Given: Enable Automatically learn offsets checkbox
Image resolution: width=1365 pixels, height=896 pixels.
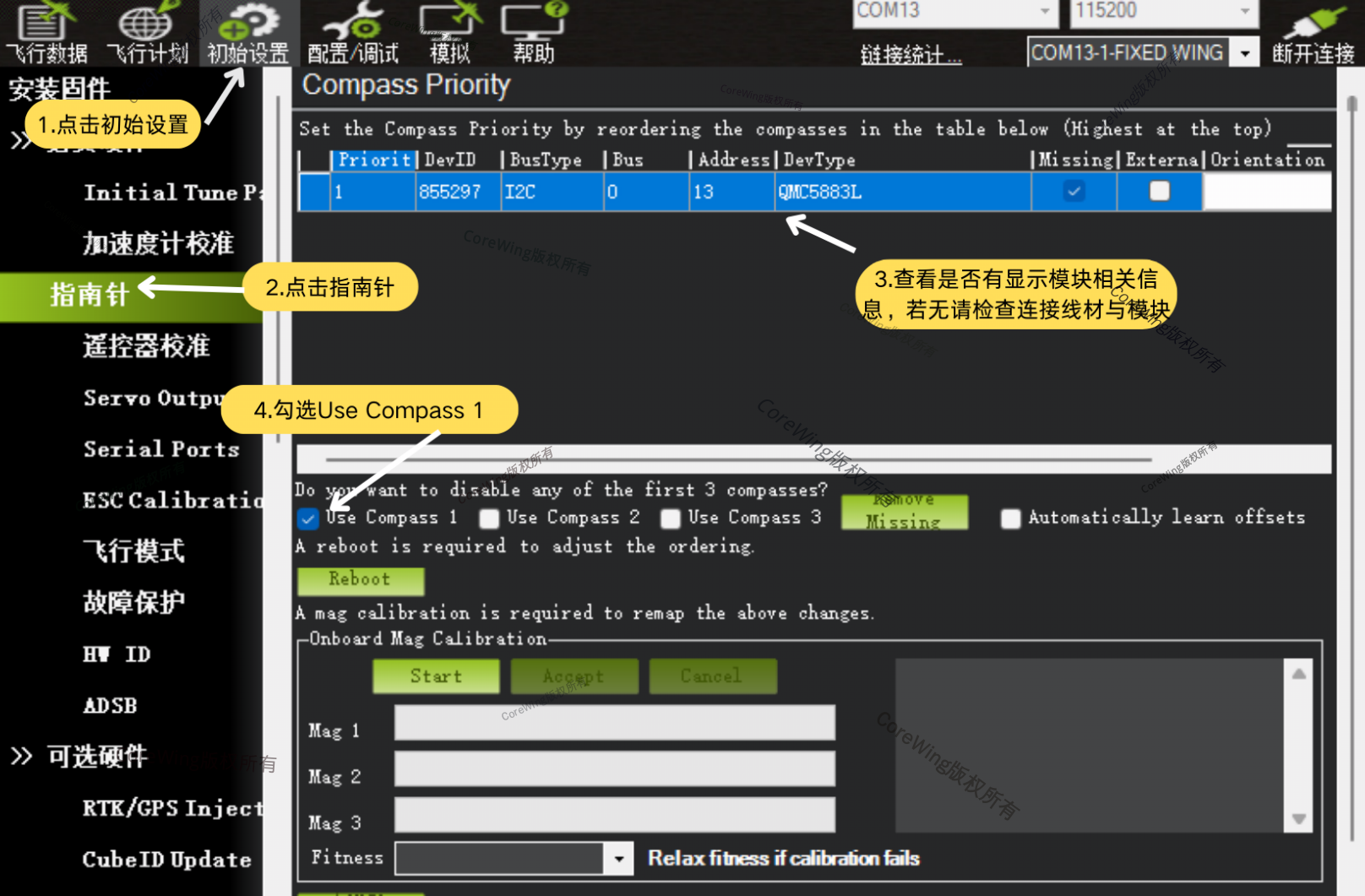Looking at the screenshot, I should click(1010, 519).
